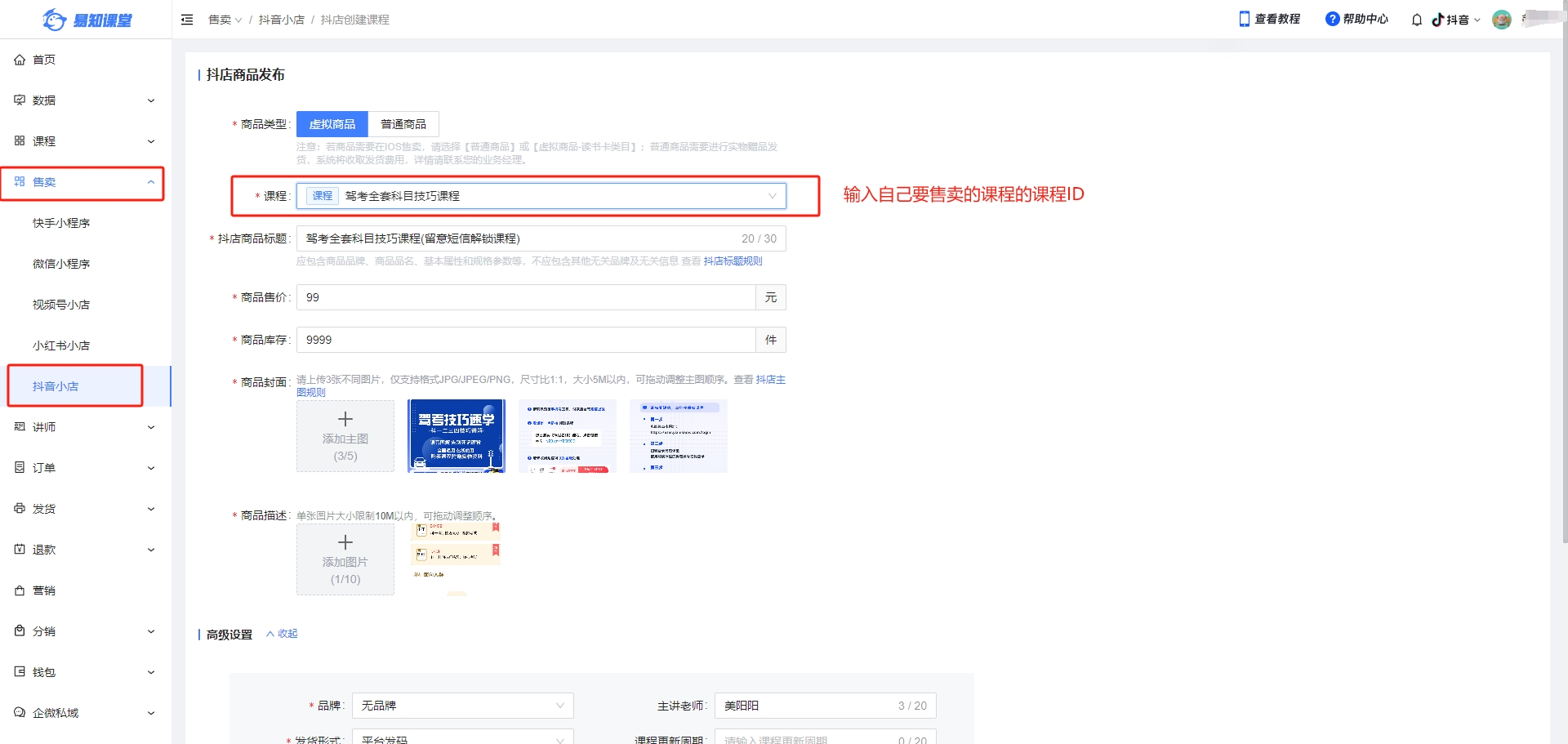This screenshot has width=1568, height=744.
Task: Select the third cover image thumbnail
Action: [x=679, y=436]
